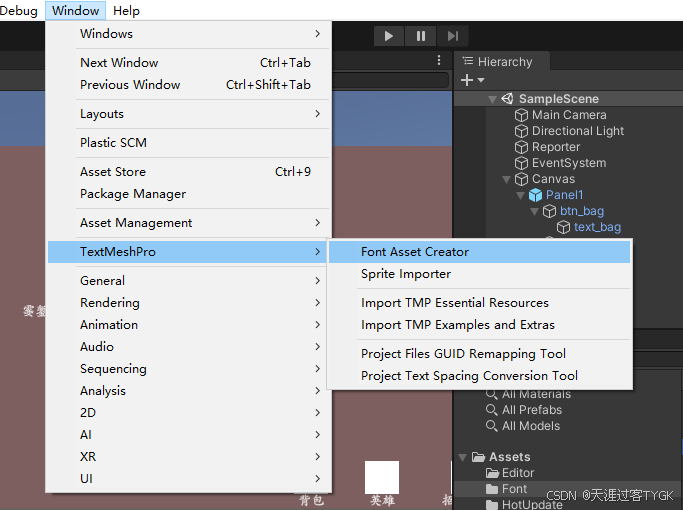683x510 pixels.
Task: Click the Reporter cube icon
Action: 521,147
